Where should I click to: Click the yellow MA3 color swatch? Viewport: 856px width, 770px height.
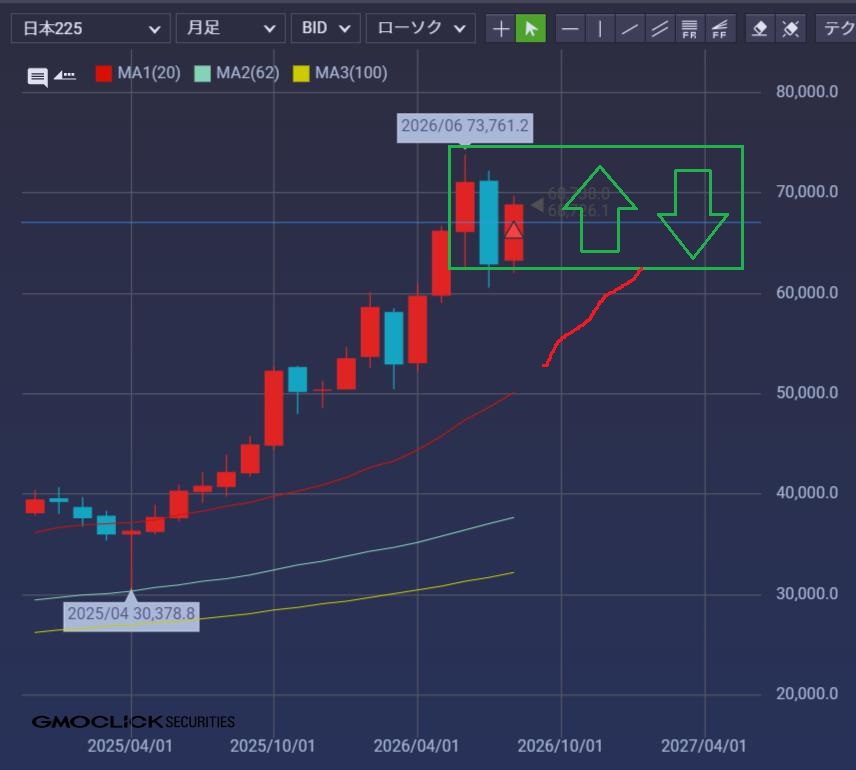(x=301, y=74)
